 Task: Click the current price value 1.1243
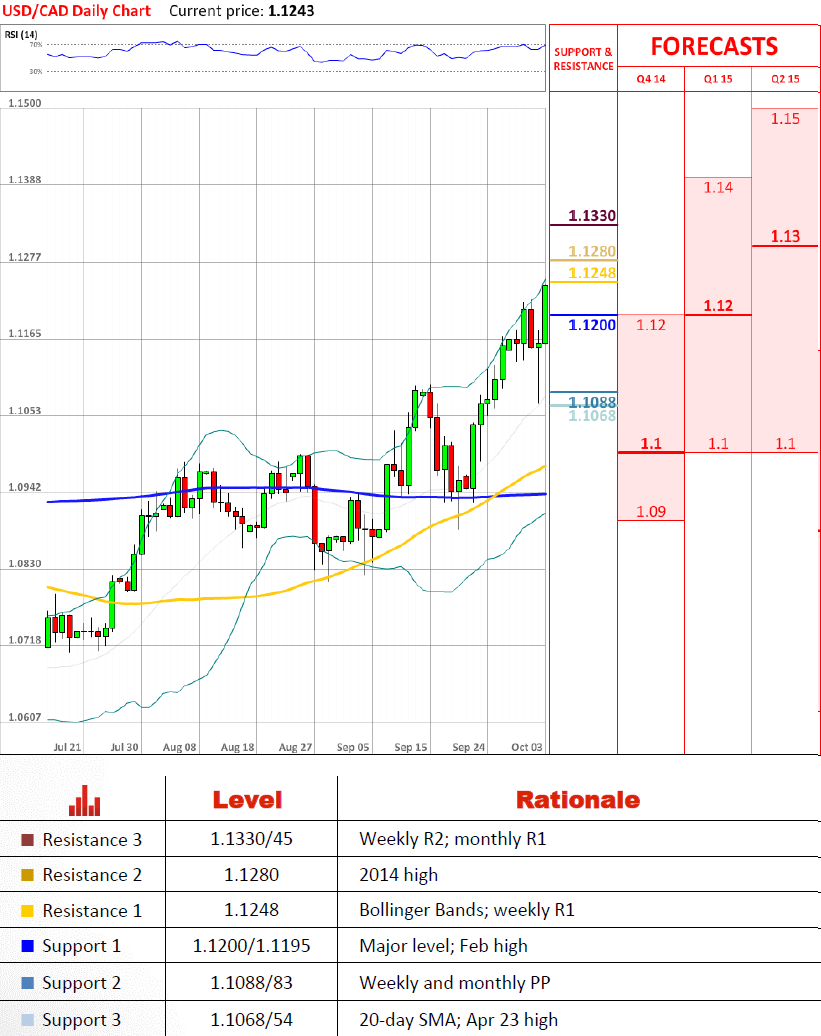coord(291,11)
